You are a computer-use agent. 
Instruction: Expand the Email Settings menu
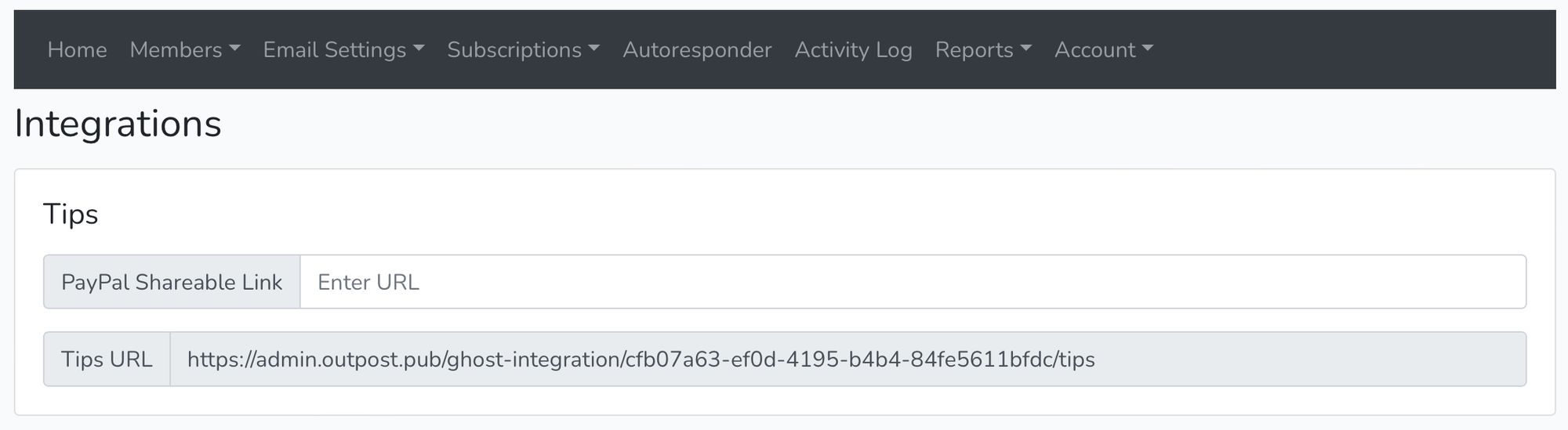pyautogui.click(x=343, y=49)
